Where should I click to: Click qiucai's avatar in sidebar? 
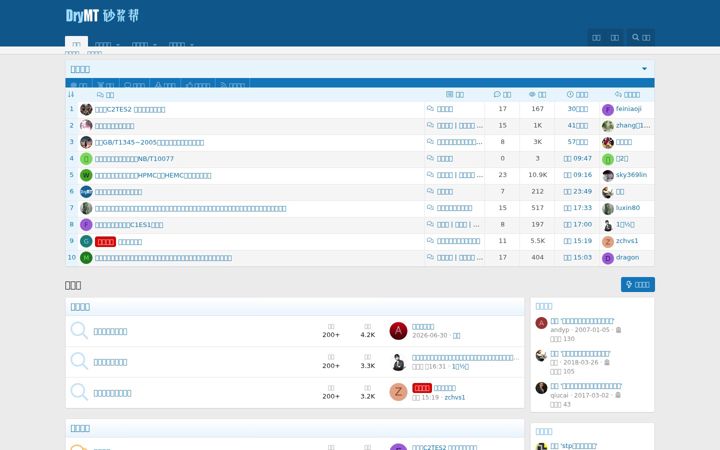tap(541, 388)
